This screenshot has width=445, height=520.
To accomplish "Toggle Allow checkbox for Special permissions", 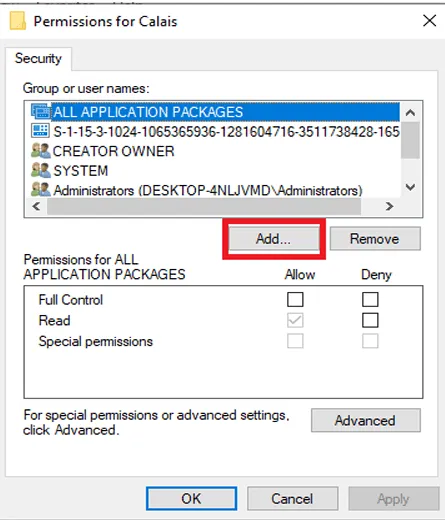I will (x=295, y=341).
